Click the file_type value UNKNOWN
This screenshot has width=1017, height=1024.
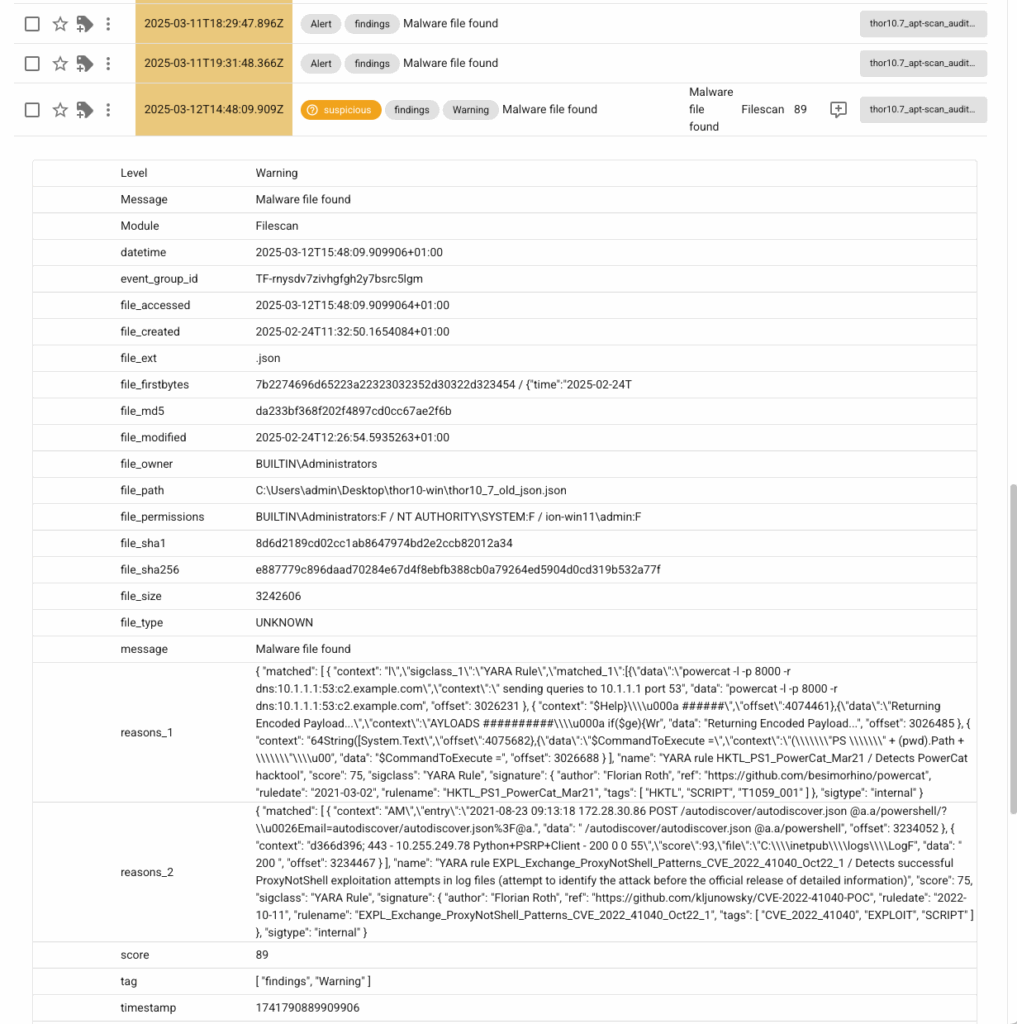pos(284,622)
